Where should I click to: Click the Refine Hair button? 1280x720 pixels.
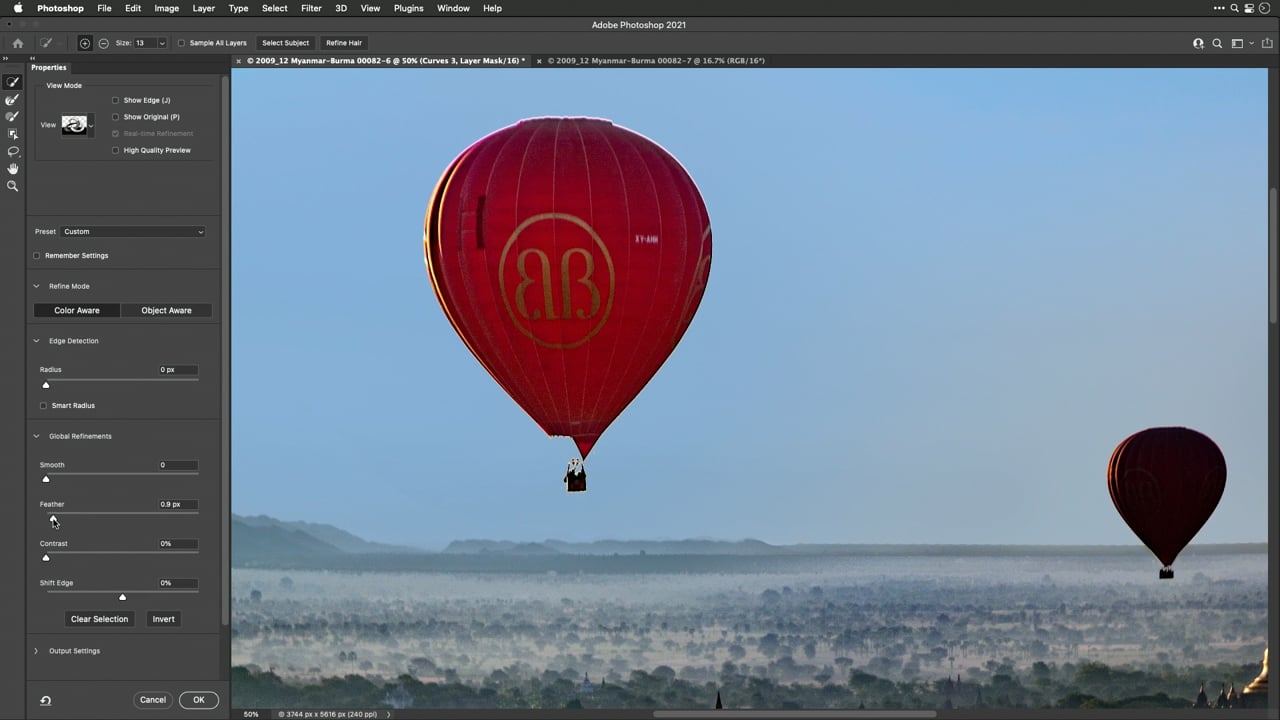pos(343,43)
